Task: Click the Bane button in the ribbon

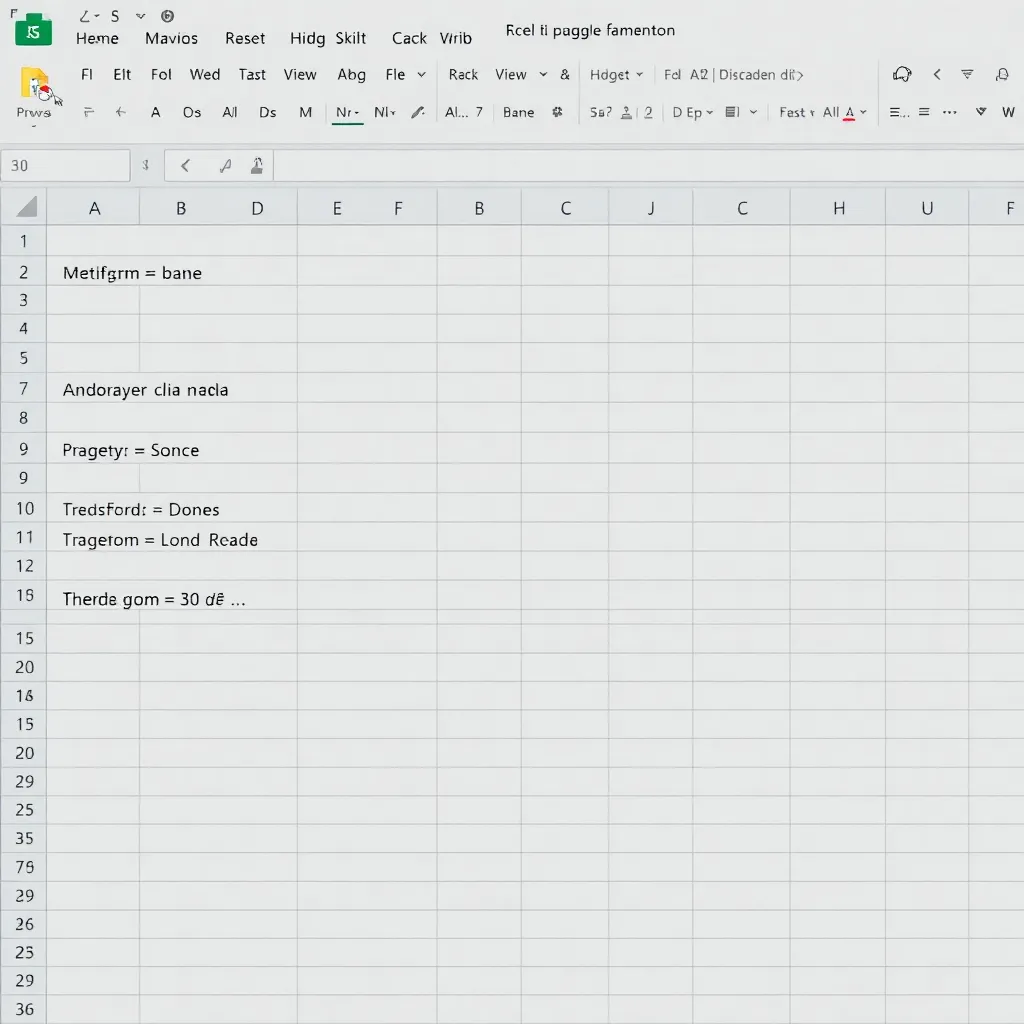Action: point(518,112)
